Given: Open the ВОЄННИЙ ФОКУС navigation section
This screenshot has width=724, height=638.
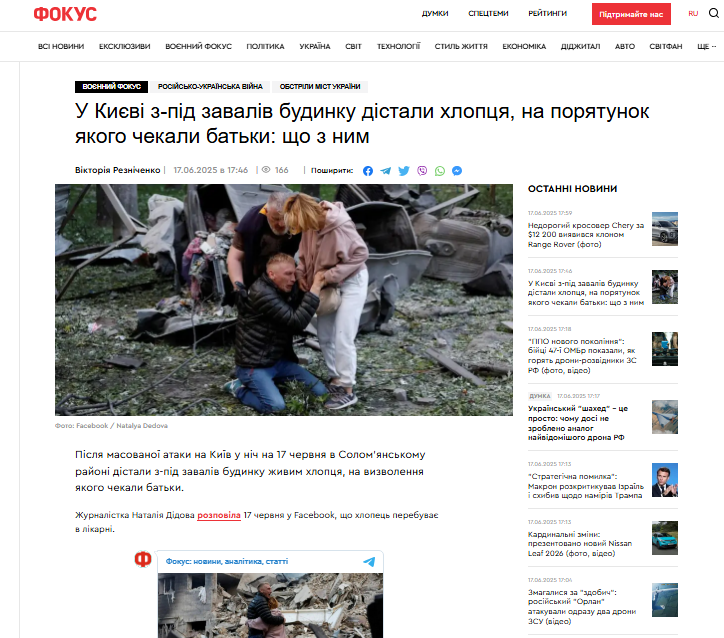Looking at the screenshot, I should [199, 46].
